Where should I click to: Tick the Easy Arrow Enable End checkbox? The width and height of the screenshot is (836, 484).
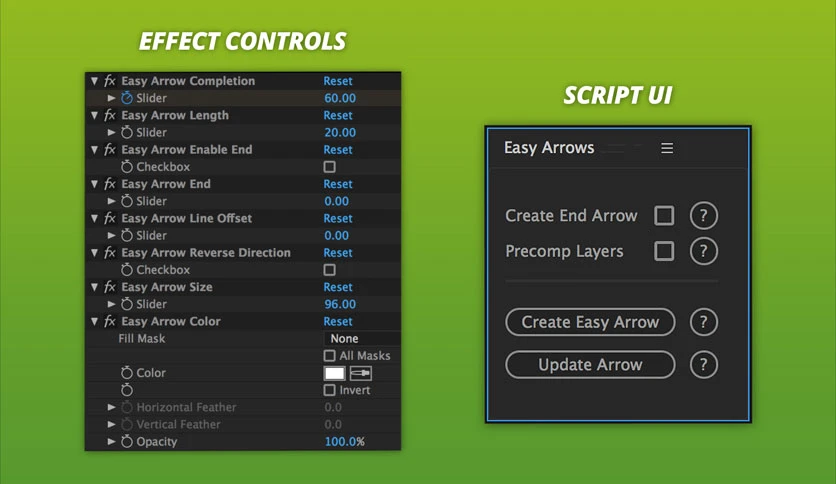tap(329, 167)
